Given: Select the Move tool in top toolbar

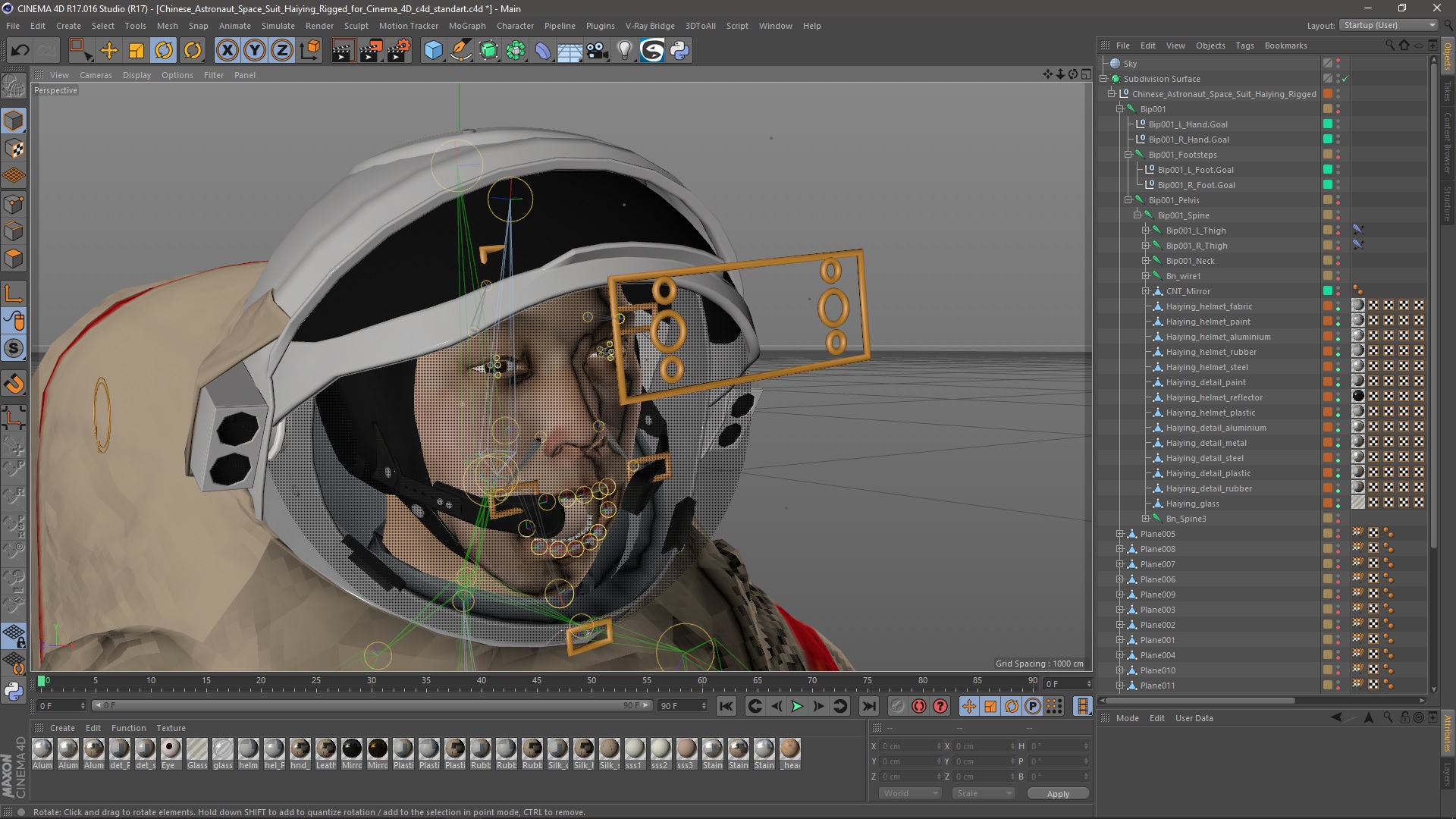Looking at the screenshot, I should pyautogui.click(x=108, y=51).
